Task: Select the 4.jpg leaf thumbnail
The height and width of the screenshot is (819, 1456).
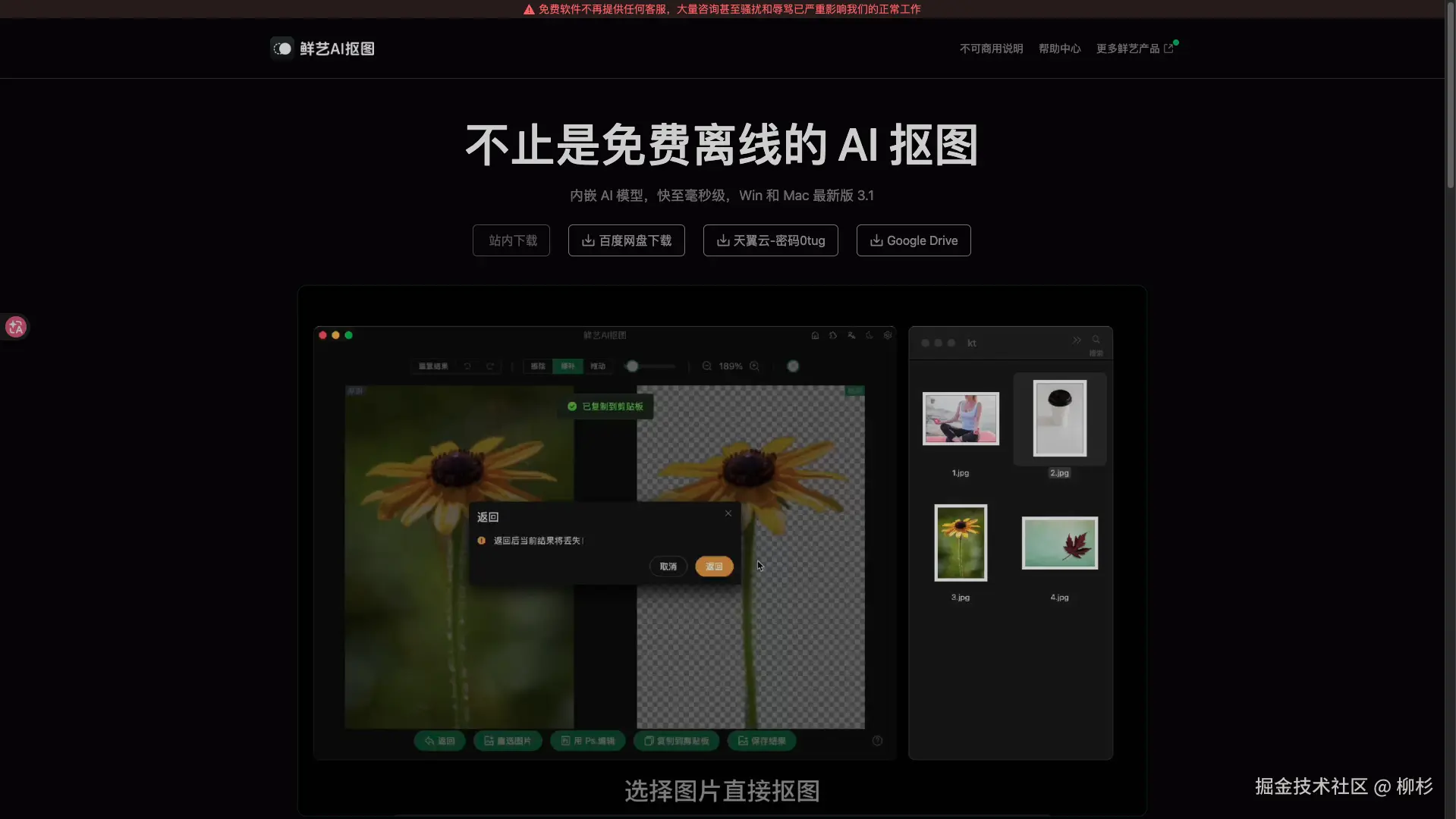Action: pyautogui.click(x=1060, y=543)
